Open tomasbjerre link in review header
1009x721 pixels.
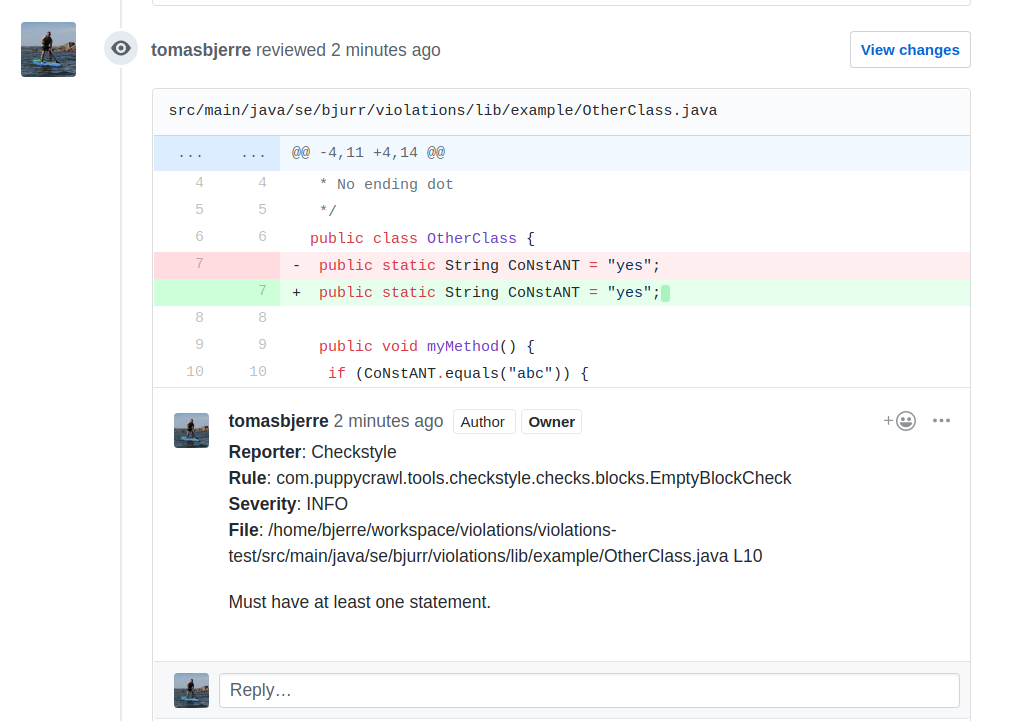[201, 50]
